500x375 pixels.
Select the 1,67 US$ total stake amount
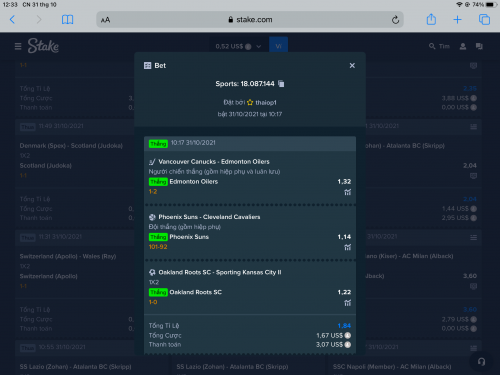(329, 335)
